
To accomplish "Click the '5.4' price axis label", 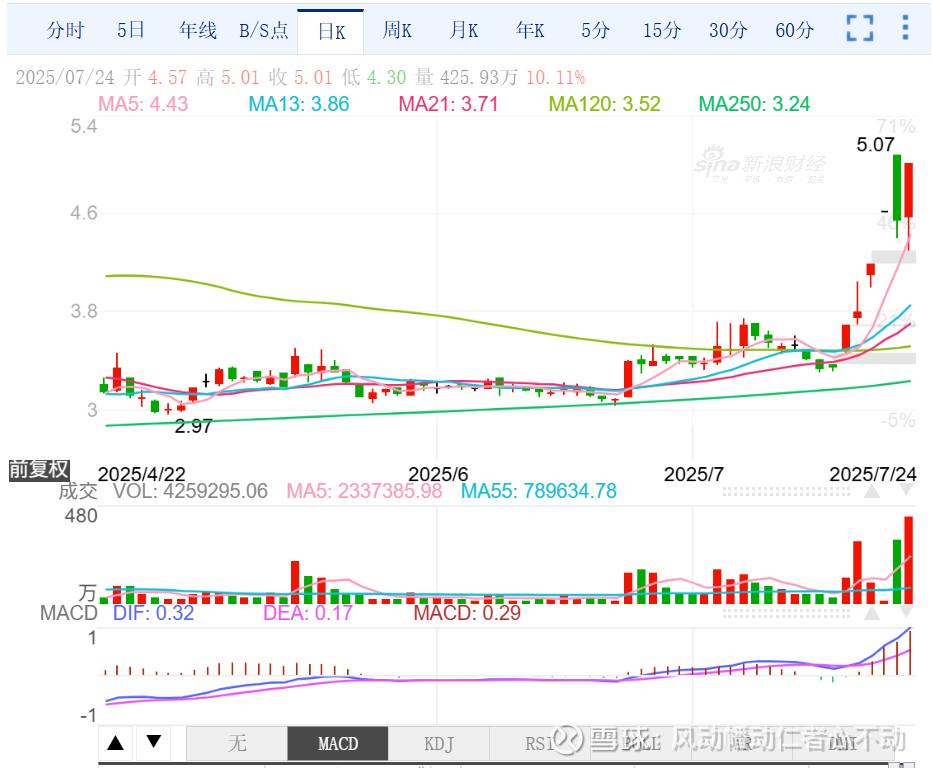I will (83, 126).
